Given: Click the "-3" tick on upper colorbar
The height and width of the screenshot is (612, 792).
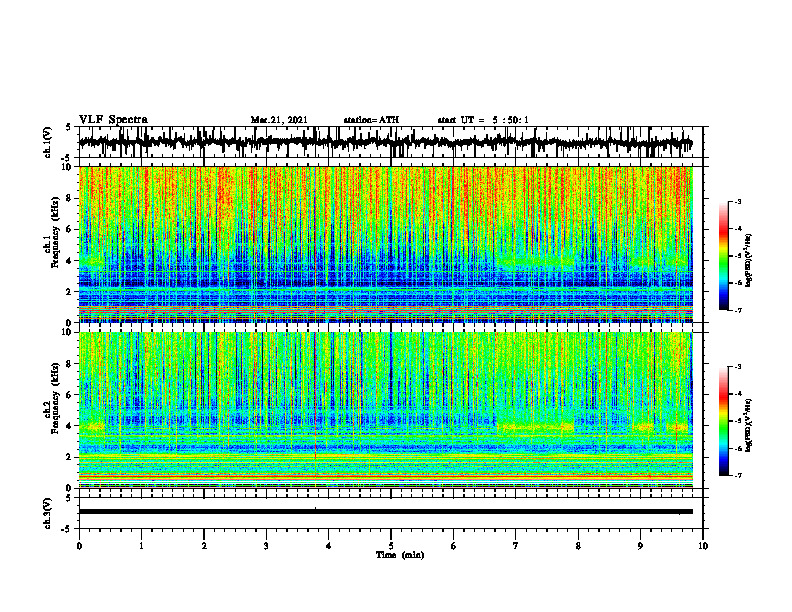Looking at the screenshot, I should pos(738,201).
